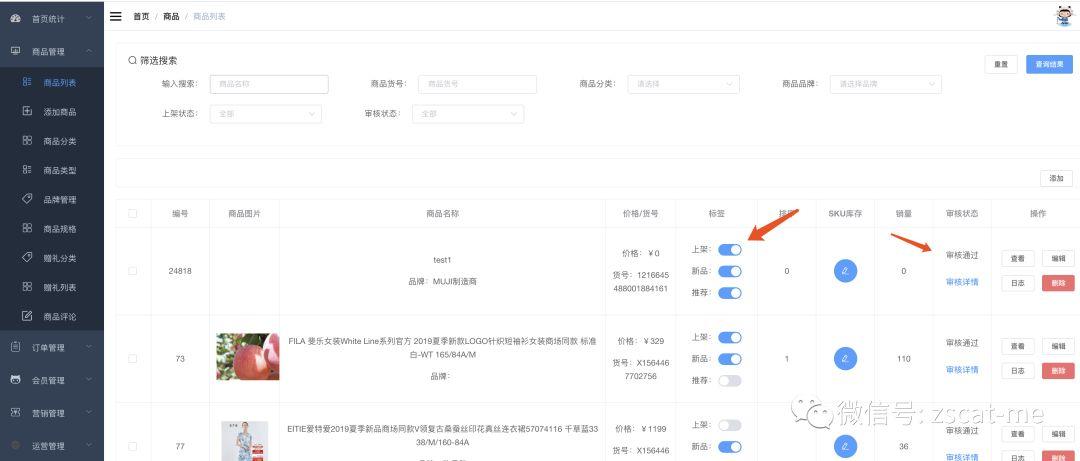Open 商品分类 menu item
The height and width of the screenshot is (461, 1080).
[x=52, y=141]
